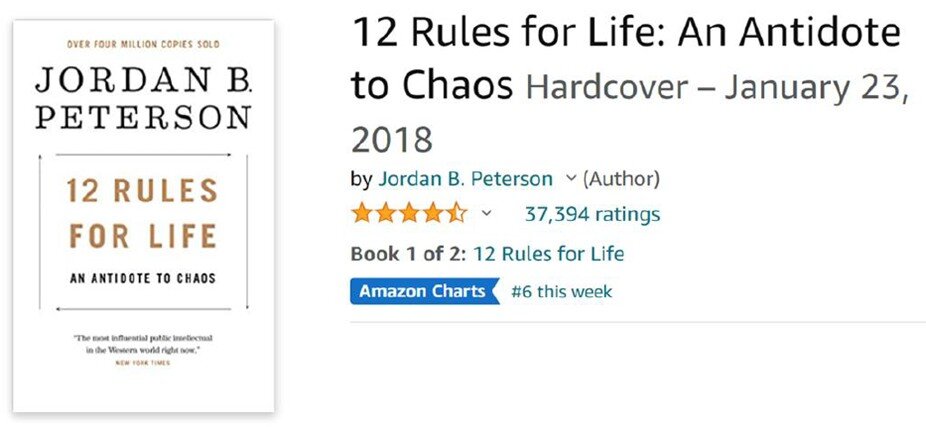Expand the chevron next to the author name
Screen dimensions: 926x427
(570, 177)
